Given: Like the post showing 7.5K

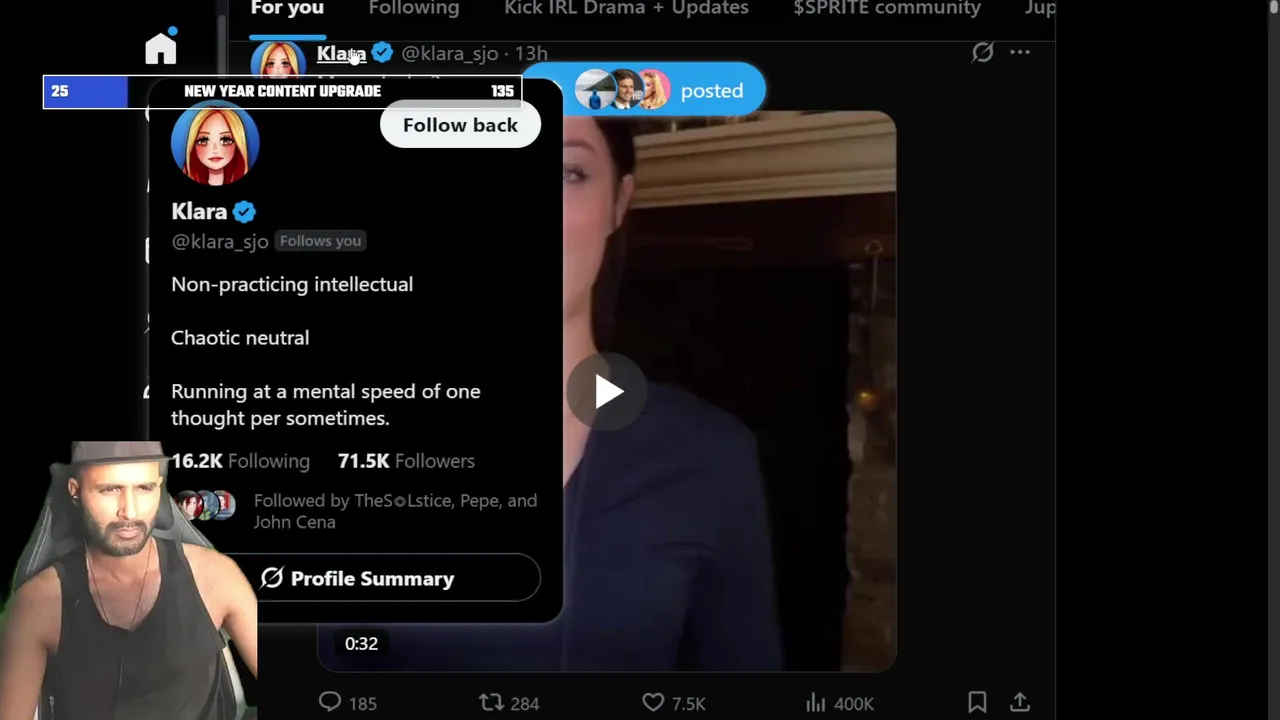Looking at the screenshot, I should pos(674,703).
